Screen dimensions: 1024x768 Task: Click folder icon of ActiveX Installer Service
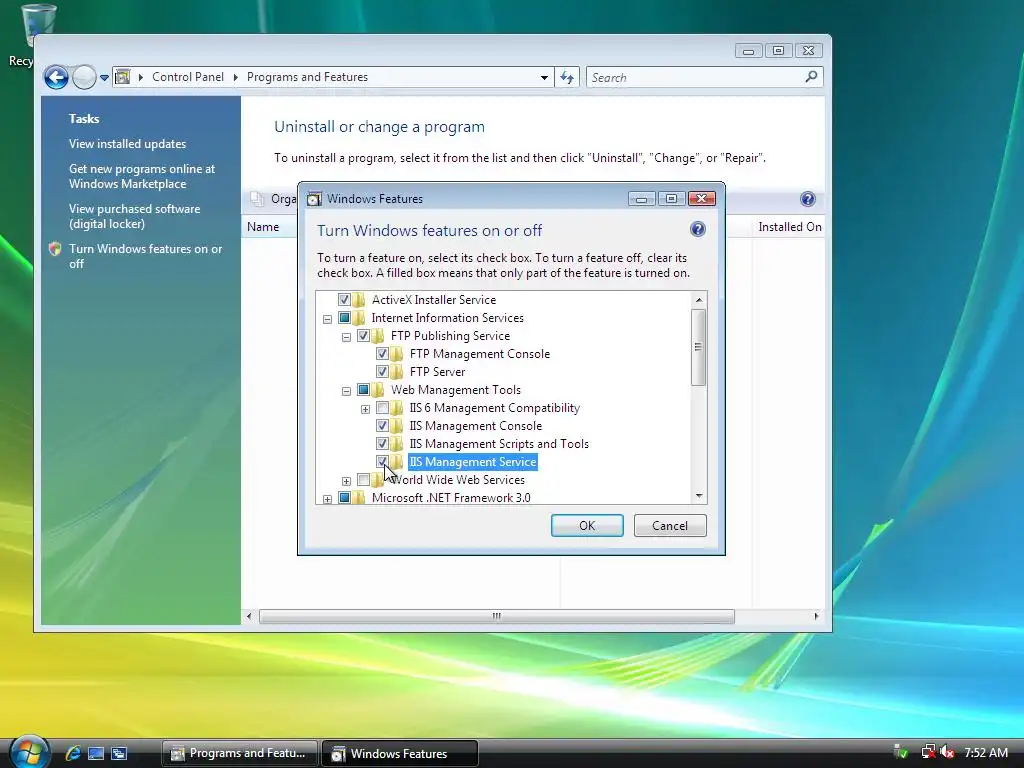(359, 300)
